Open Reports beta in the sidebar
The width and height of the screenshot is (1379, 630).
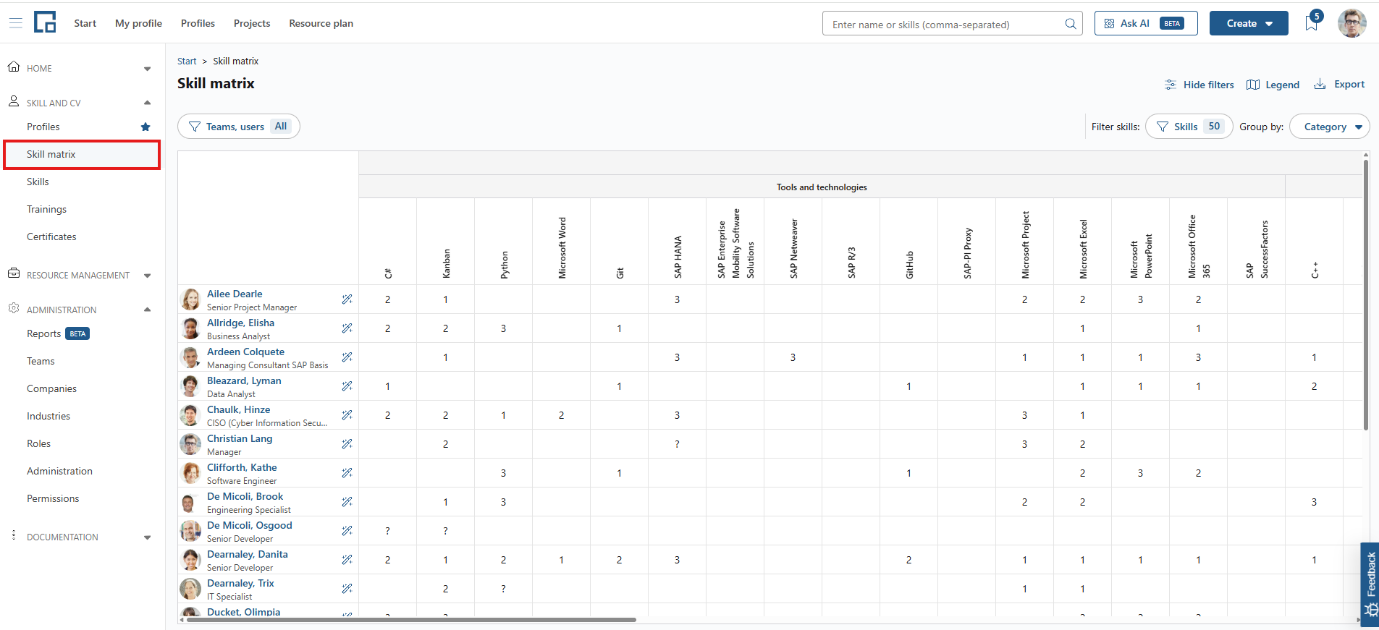coord(58,333)
